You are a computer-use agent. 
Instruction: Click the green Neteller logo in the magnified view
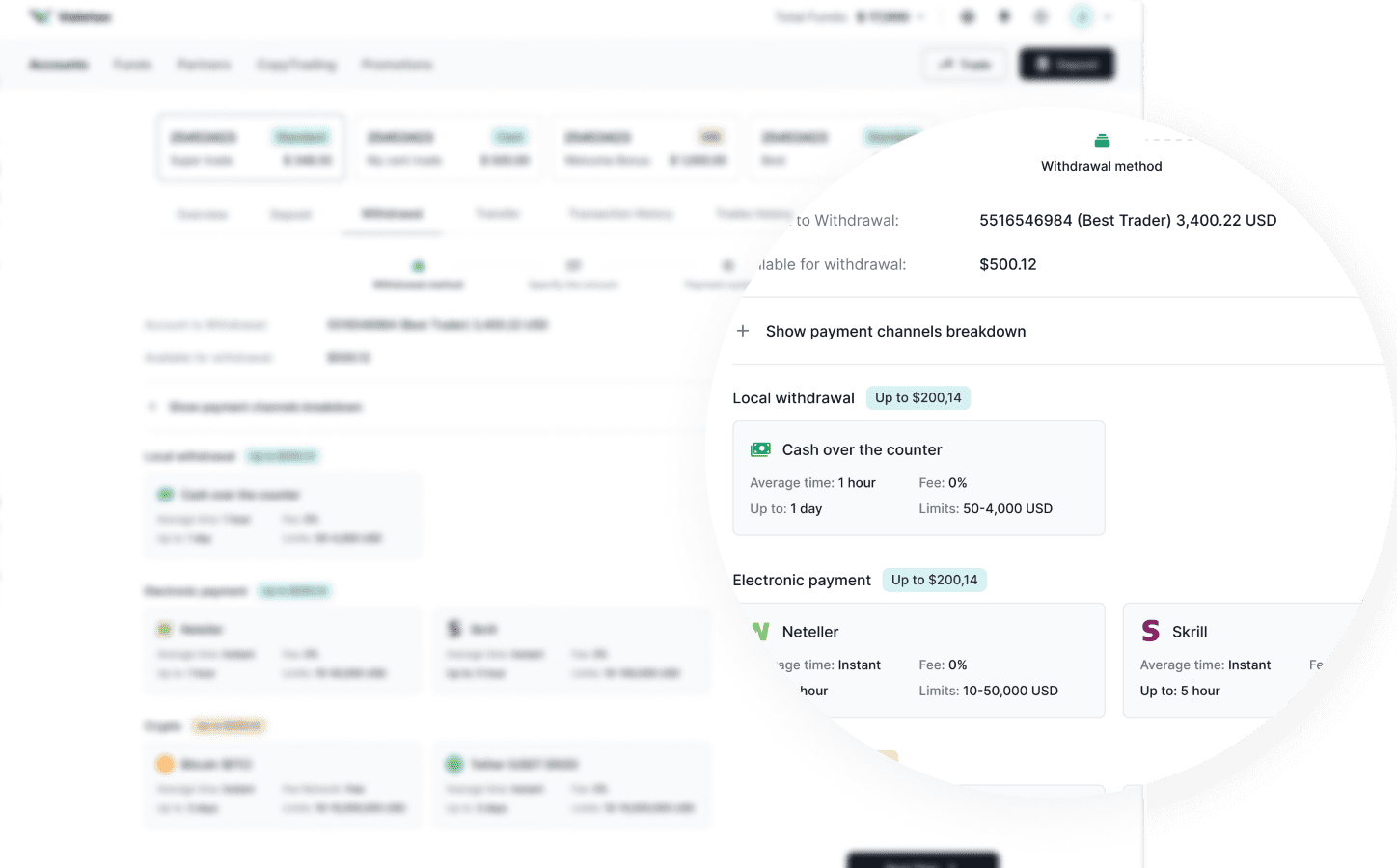point(760,632)
